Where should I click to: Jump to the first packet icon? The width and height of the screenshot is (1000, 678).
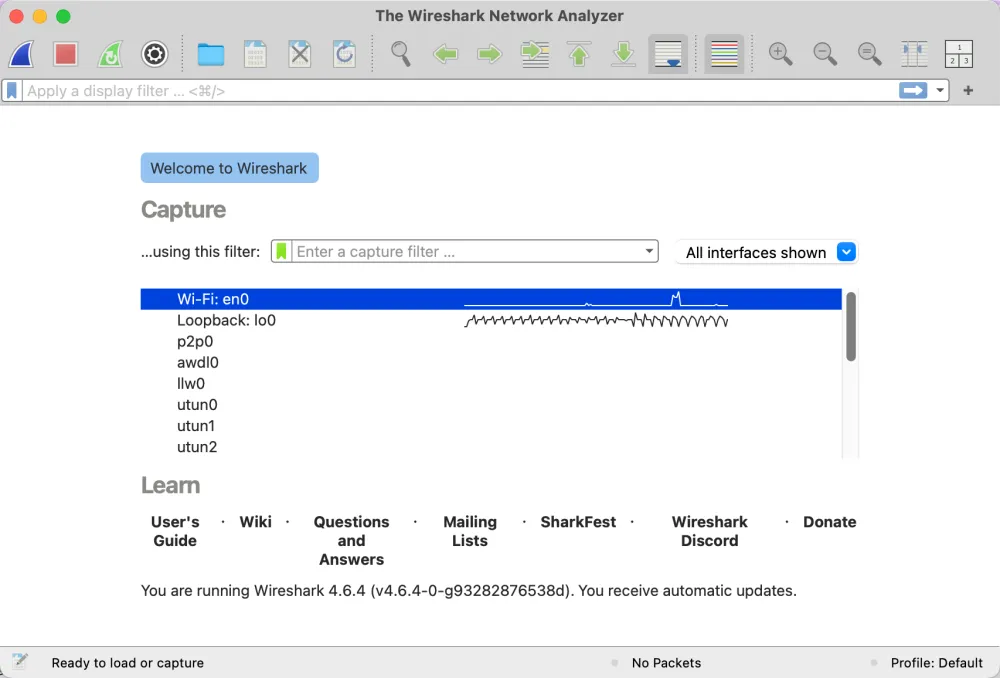tap(579, 54)
